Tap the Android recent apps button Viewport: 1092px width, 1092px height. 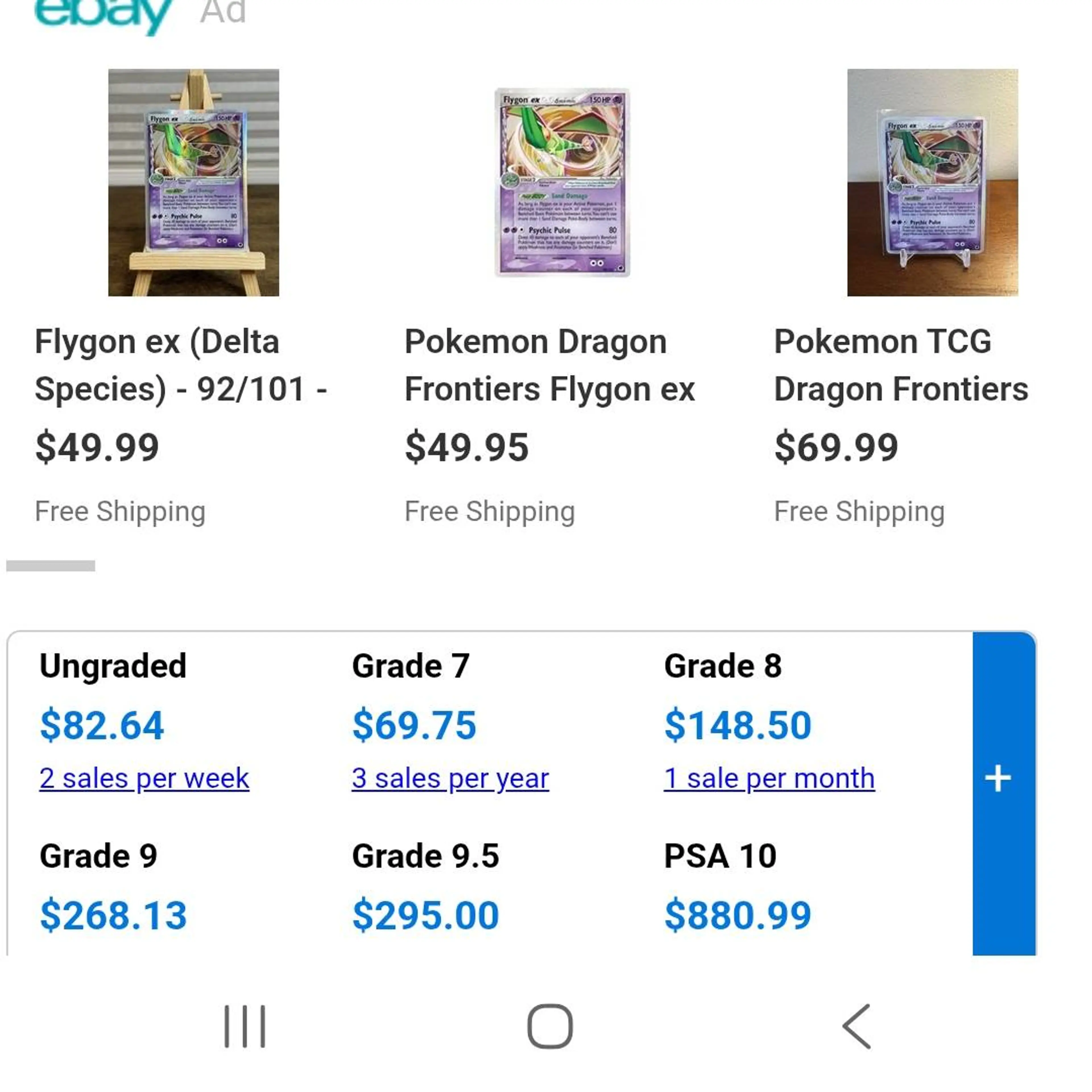coord(244,1026)
